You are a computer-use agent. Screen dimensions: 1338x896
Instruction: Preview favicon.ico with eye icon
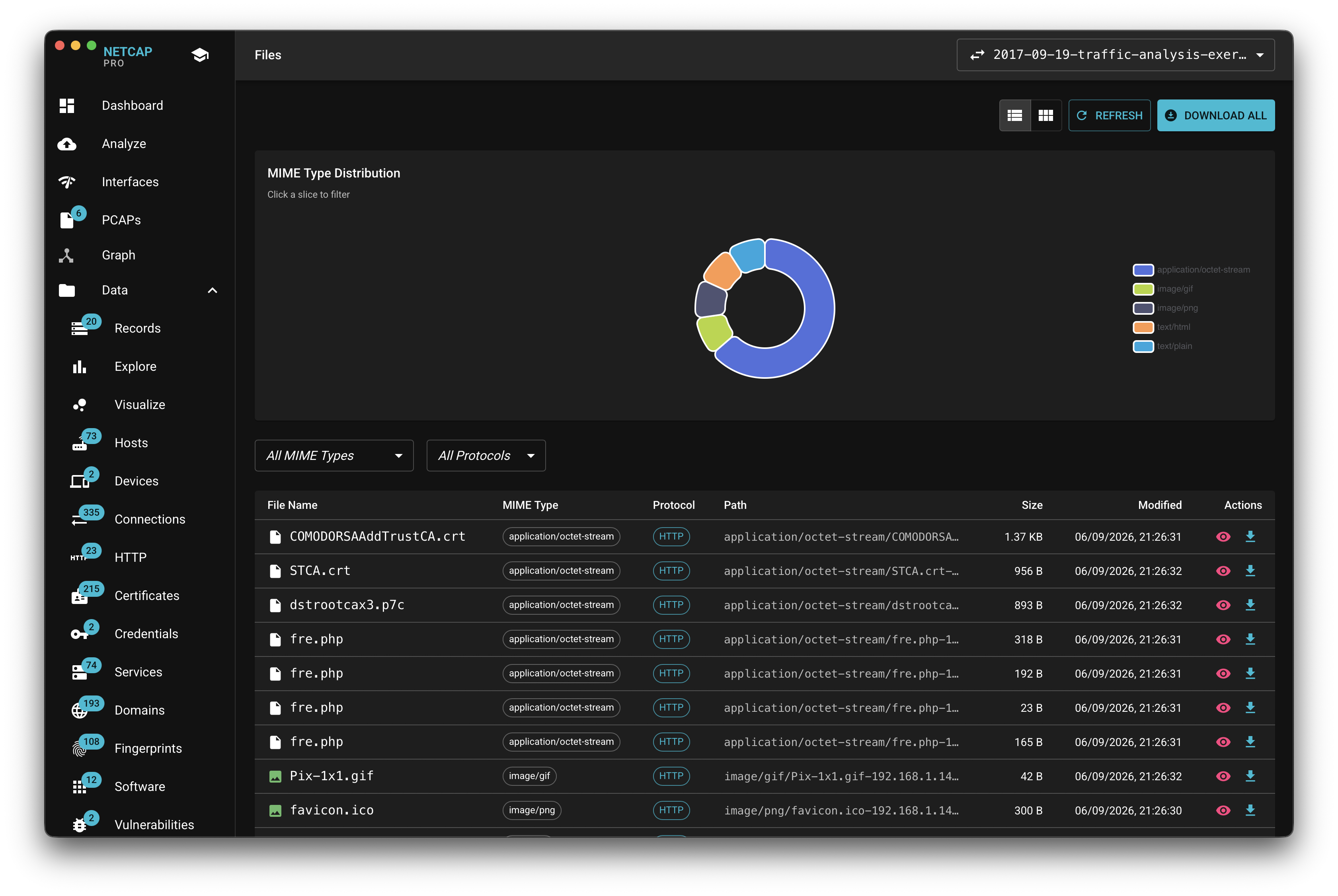(x=1223, y=810)
